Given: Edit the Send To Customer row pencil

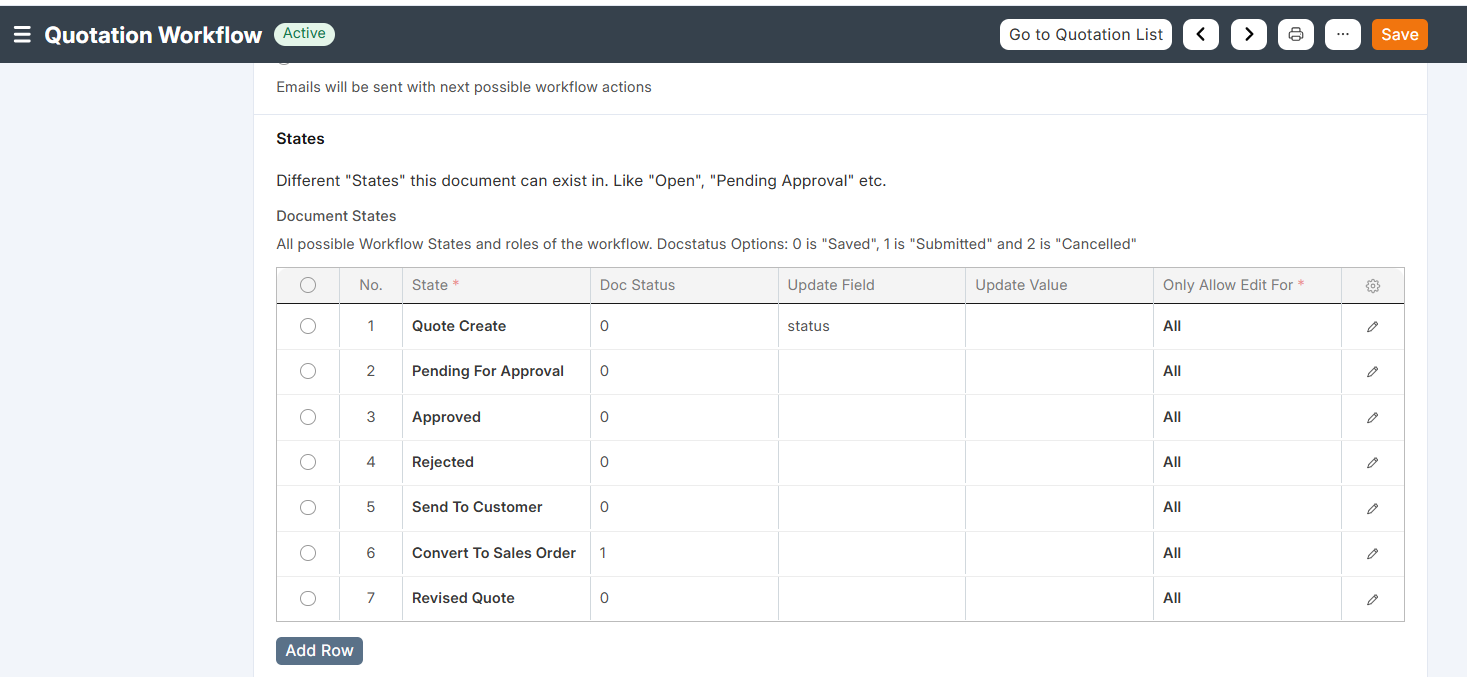Looking at the screenshot, I should [x=1373, y=508].
